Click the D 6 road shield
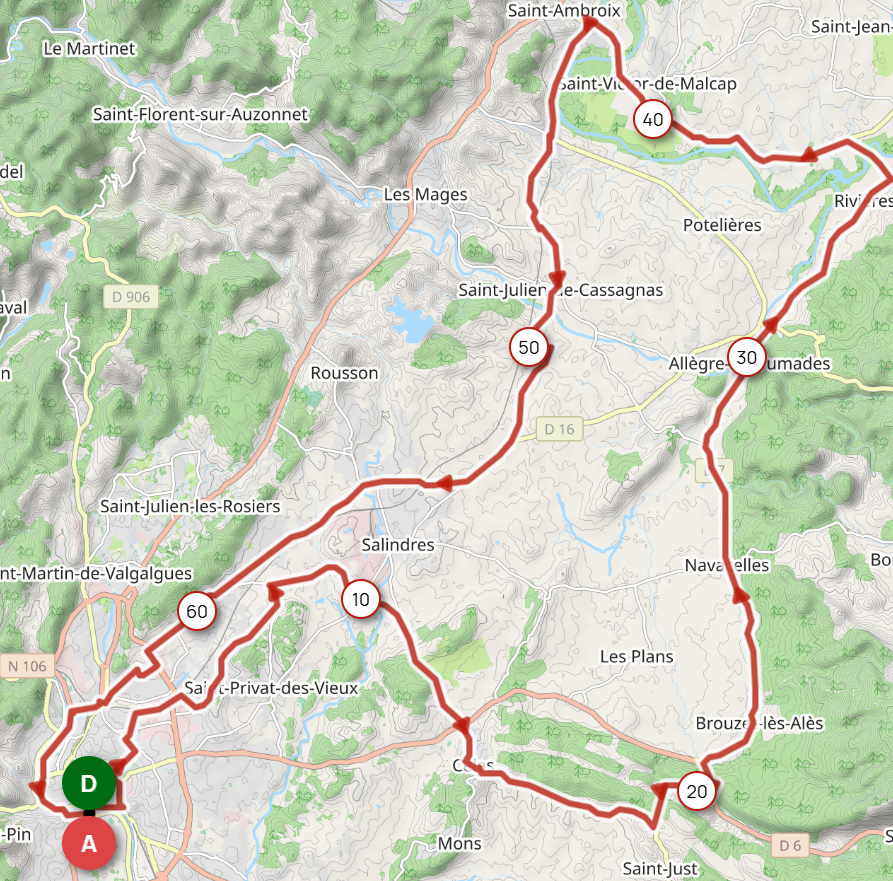The height and width of the screenshot is (881, 893). pos(790,846)
